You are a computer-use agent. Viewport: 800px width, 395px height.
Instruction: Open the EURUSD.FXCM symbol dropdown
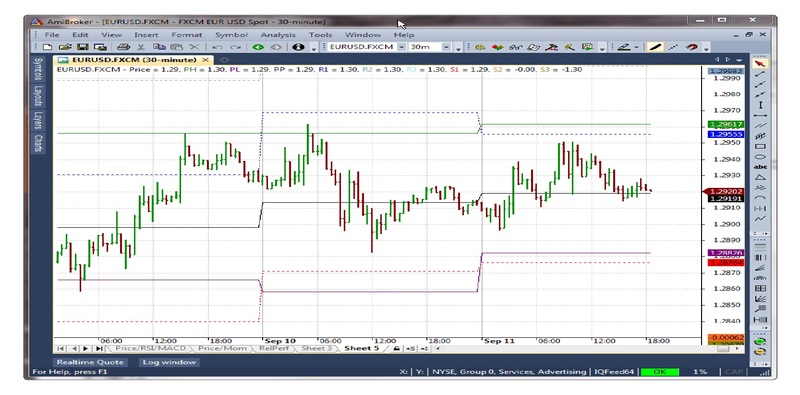402,47
